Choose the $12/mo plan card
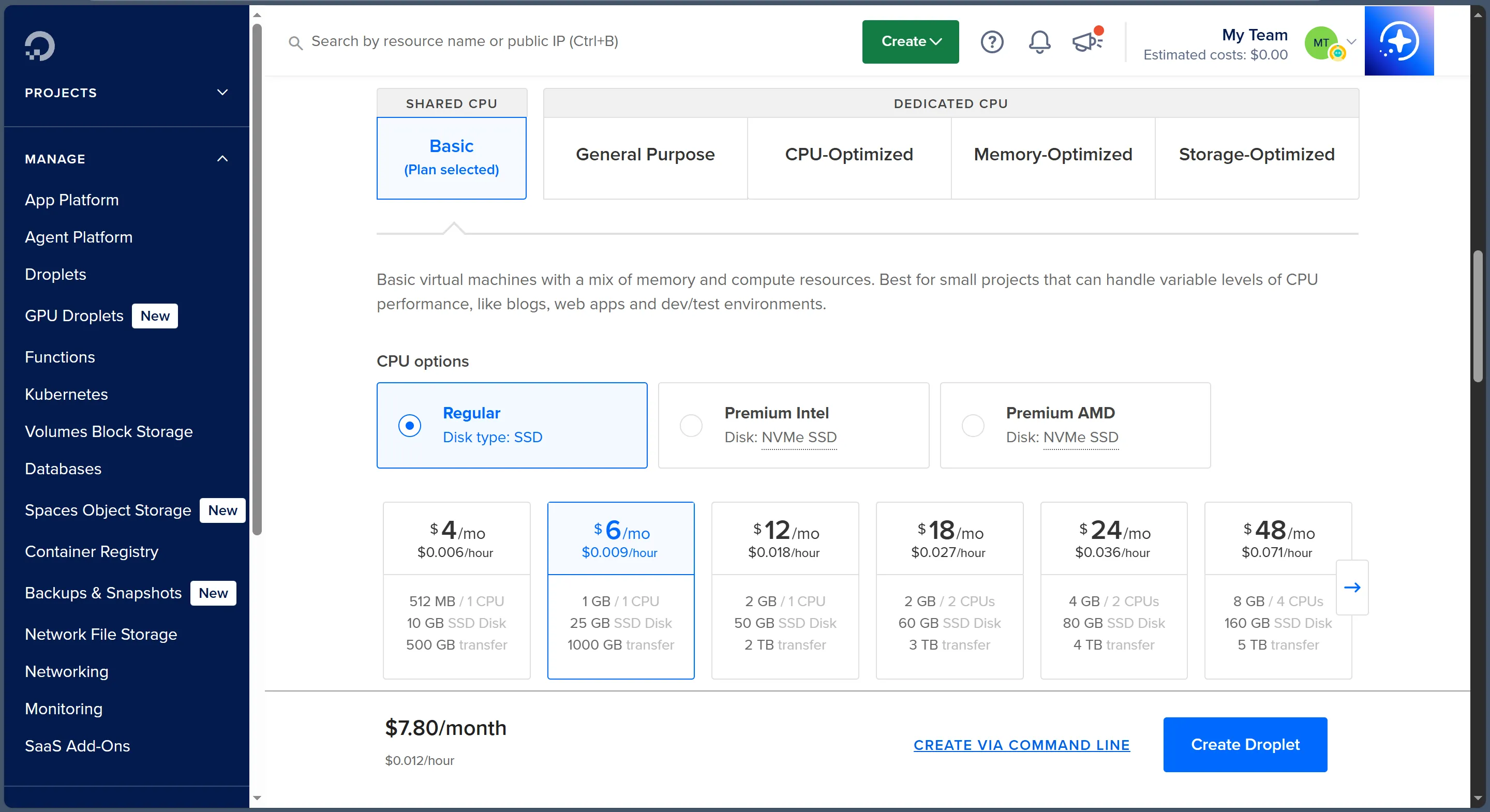The height and width of the screenshot is (812, 1490). coord(785,590)
